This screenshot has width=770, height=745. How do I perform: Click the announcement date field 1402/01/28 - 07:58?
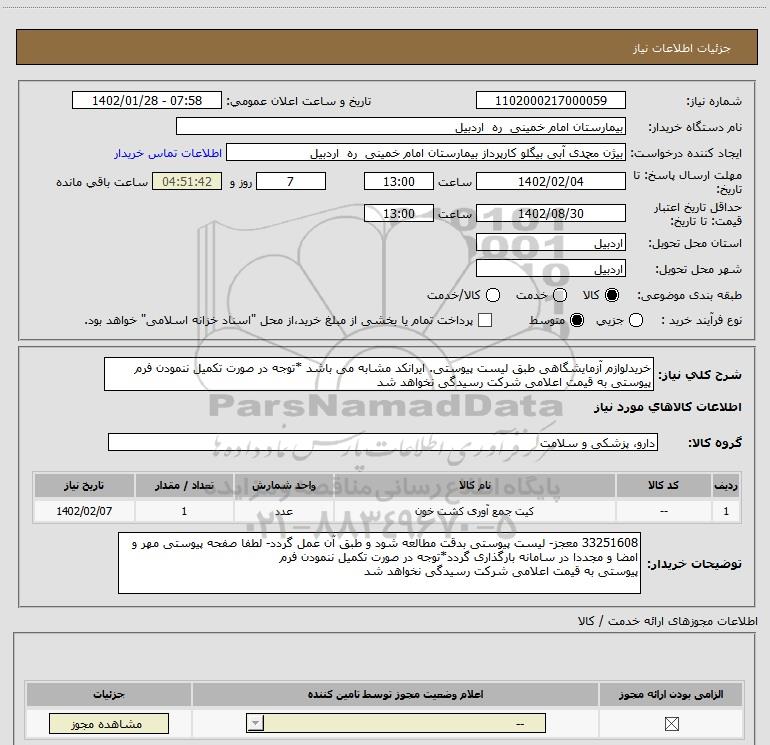click(147, 101)
